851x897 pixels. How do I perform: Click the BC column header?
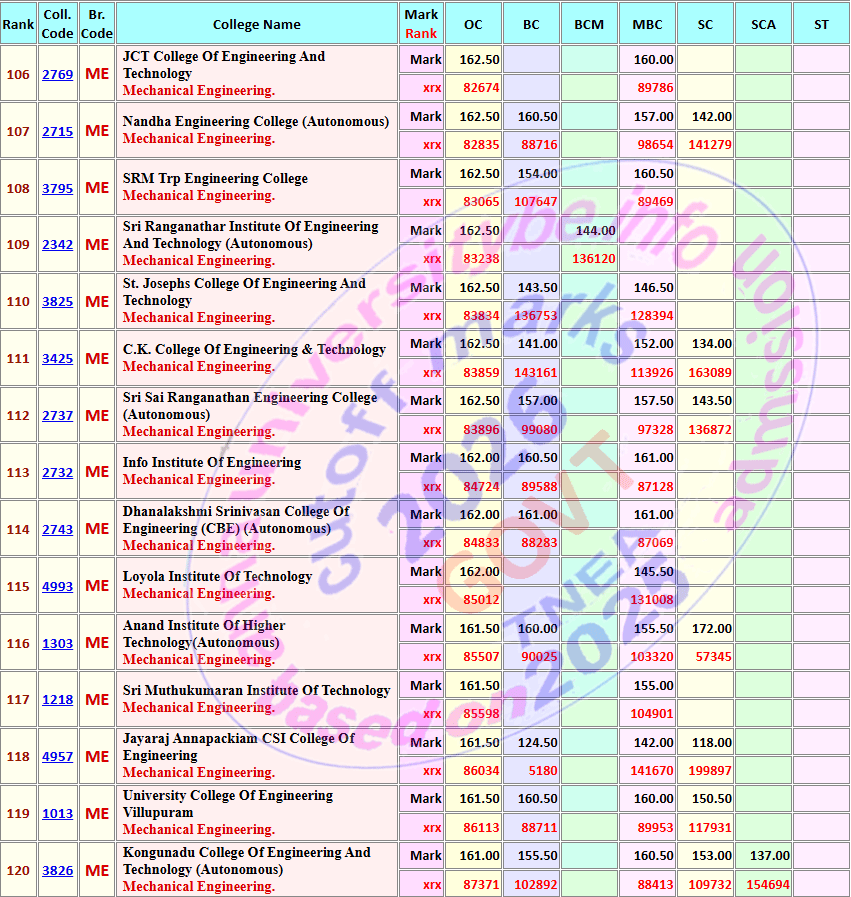click(x=531, y=23)
